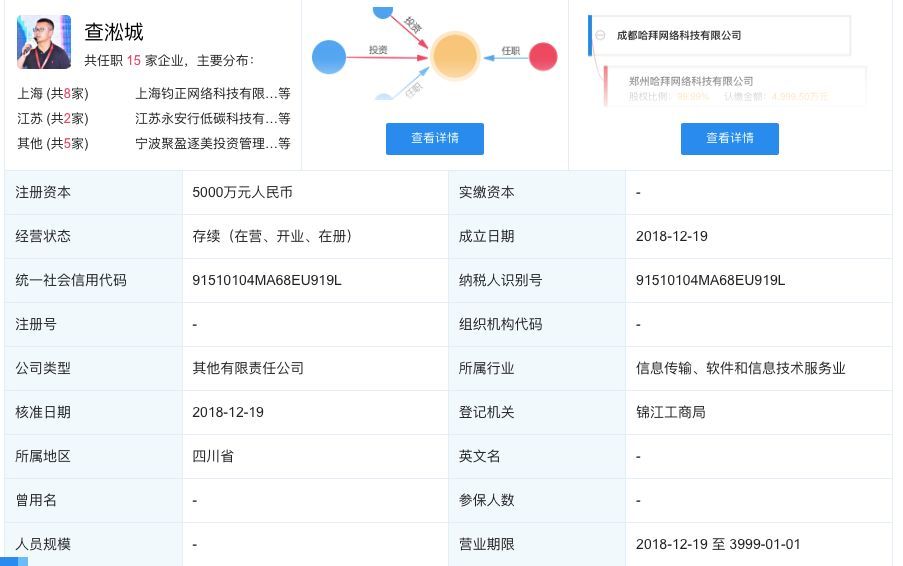
Task: Click the 英文名 label cell
Action: (x=537, y=457)
